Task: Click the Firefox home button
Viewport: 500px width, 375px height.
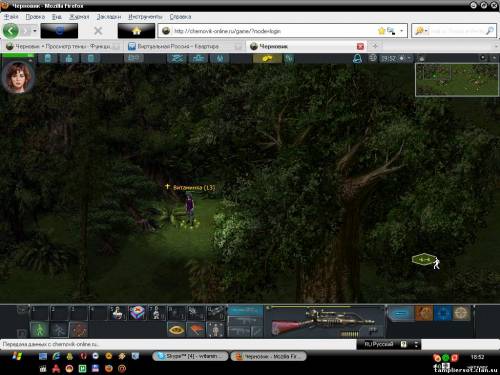Action: click(136, 31)
